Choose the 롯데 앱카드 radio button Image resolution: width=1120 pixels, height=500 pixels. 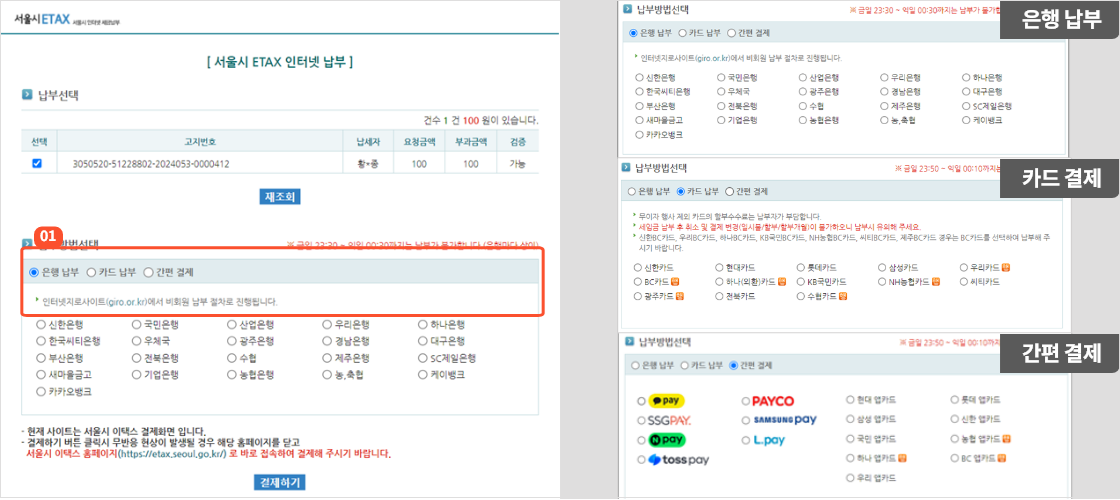955,400
